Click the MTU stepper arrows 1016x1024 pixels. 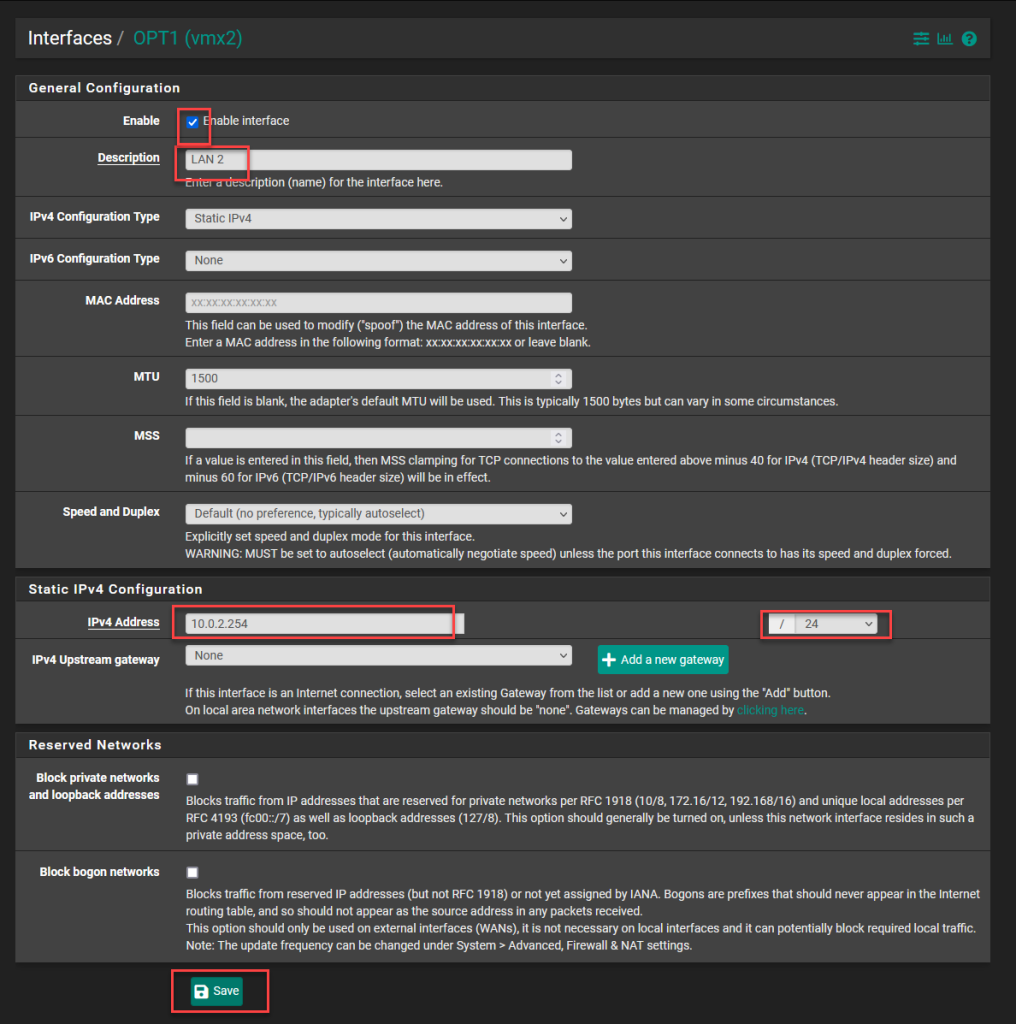pyautogui.click(x=557, y=379)
